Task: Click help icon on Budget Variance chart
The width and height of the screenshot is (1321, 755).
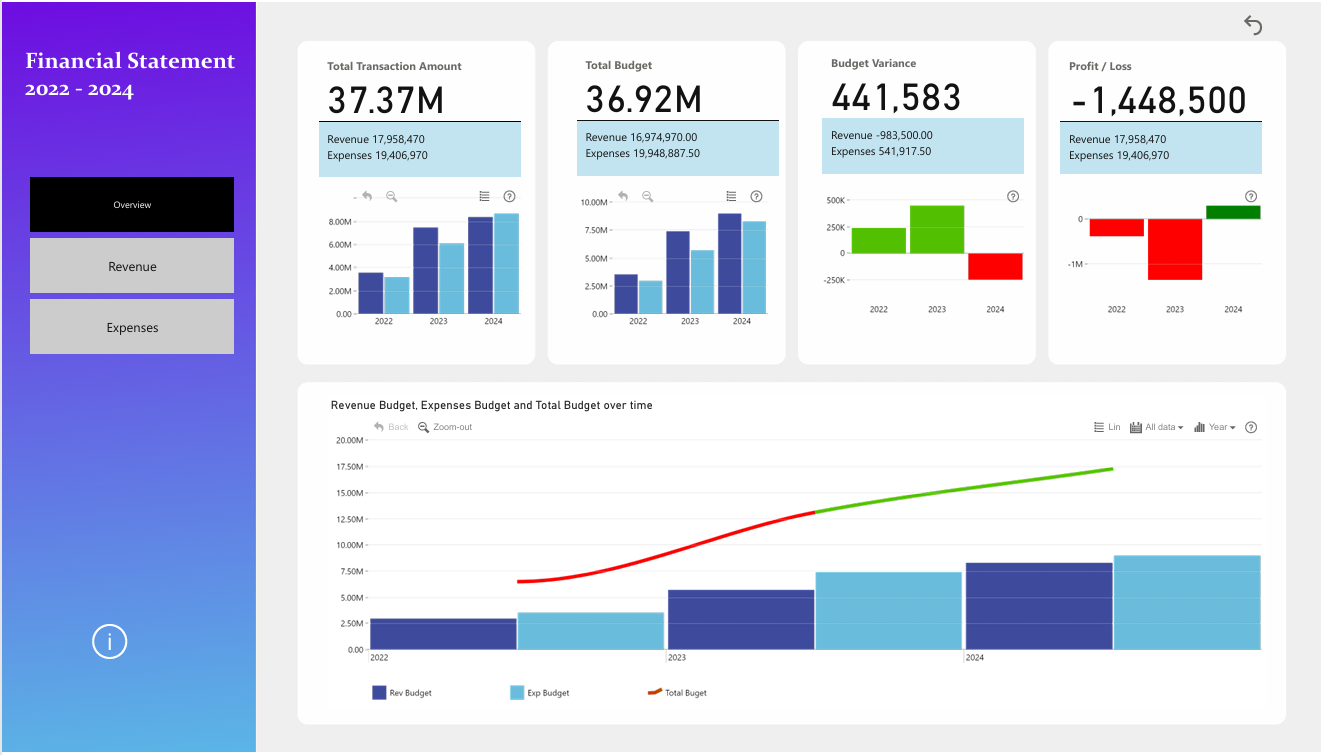Action: (1013, 197)
